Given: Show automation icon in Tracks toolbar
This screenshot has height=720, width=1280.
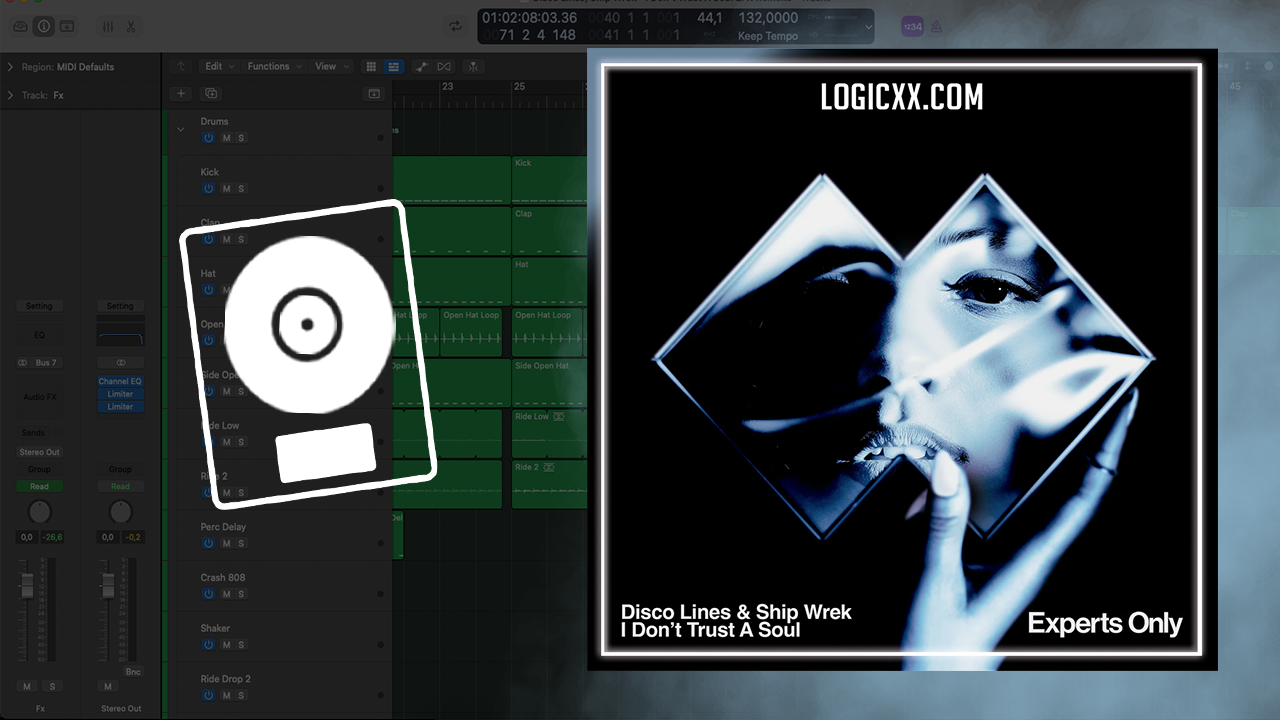Looking at the screenshot, I should [x=421, y=66].
